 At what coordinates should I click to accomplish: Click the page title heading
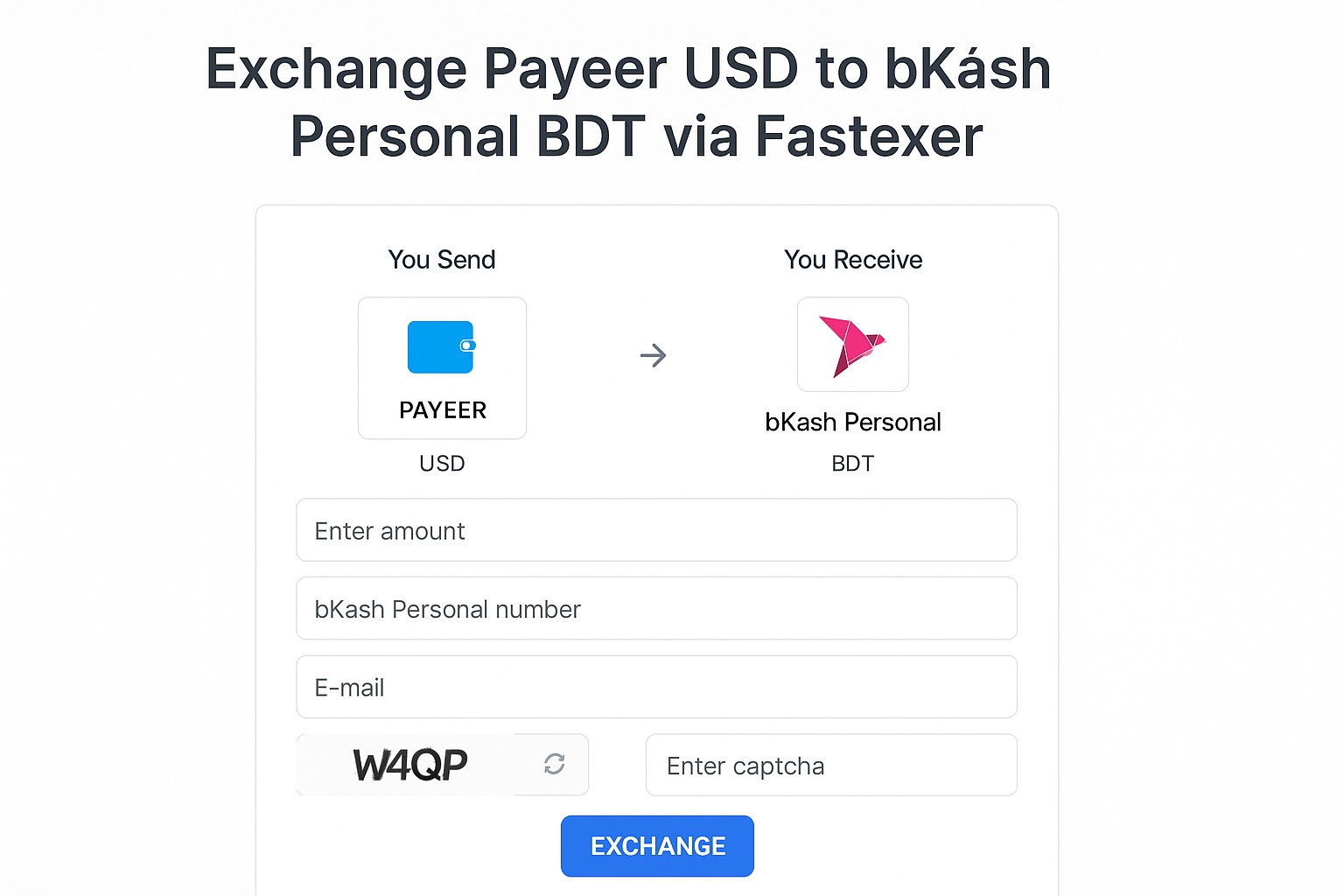(629, 102)
